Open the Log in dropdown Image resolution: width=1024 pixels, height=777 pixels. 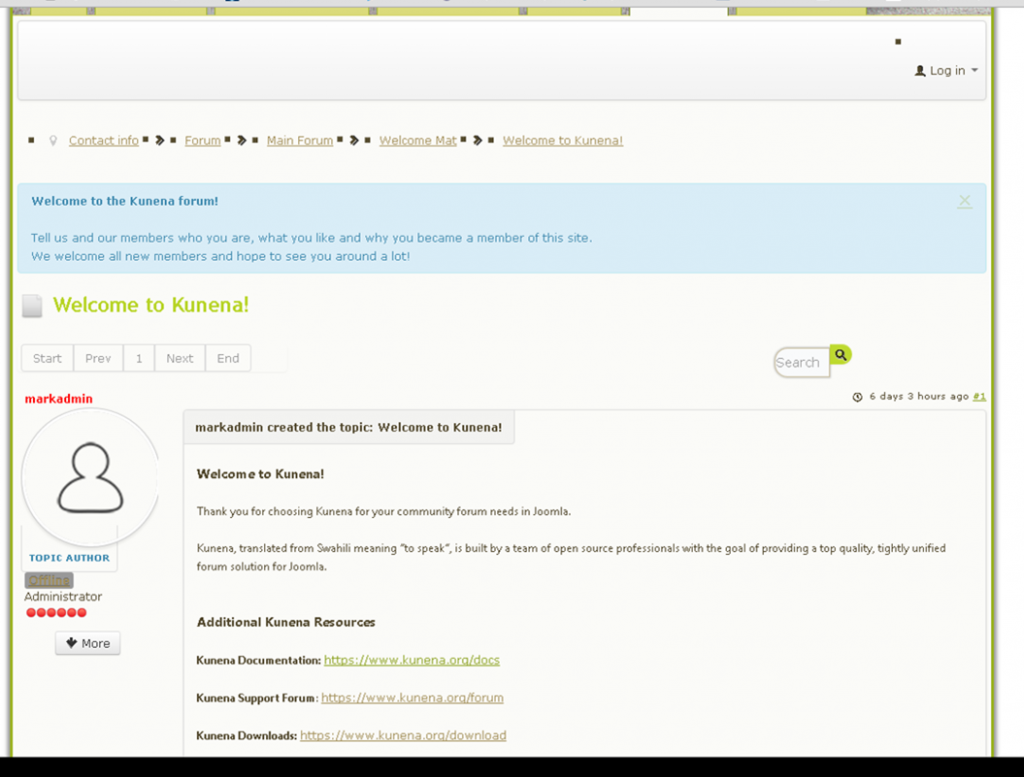click(x=947, y=71)
